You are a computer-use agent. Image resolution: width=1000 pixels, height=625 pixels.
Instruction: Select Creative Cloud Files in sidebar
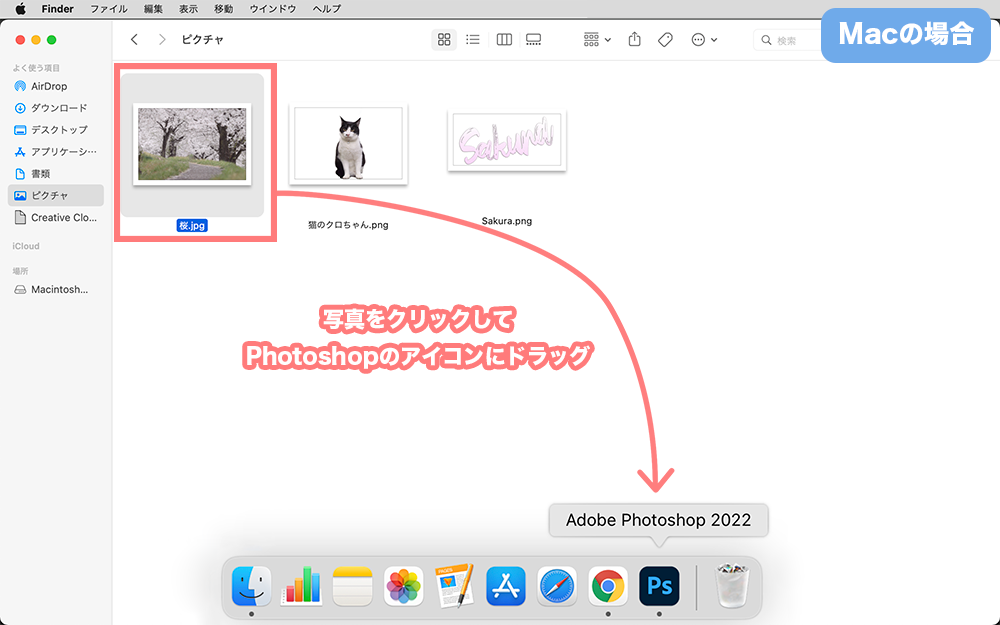click(55, 217)
